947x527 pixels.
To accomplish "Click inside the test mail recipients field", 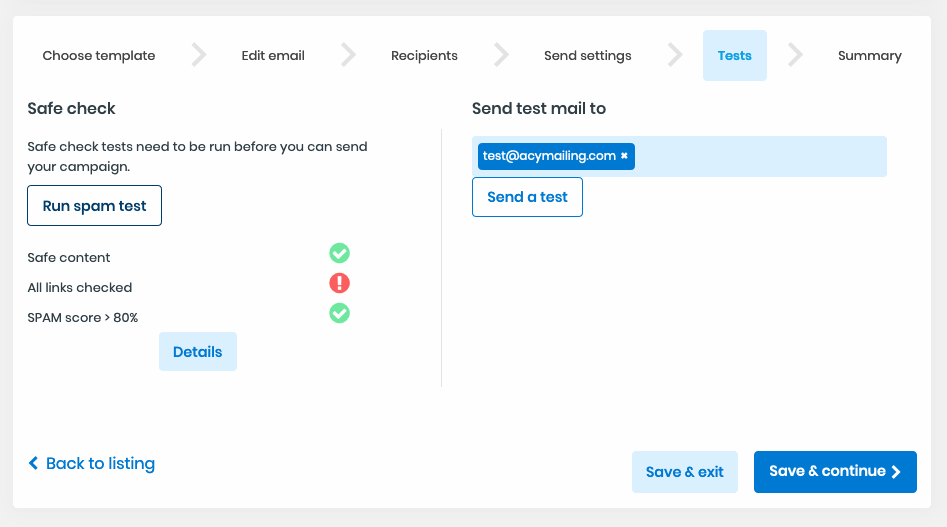I will click(x=760, y=157).
